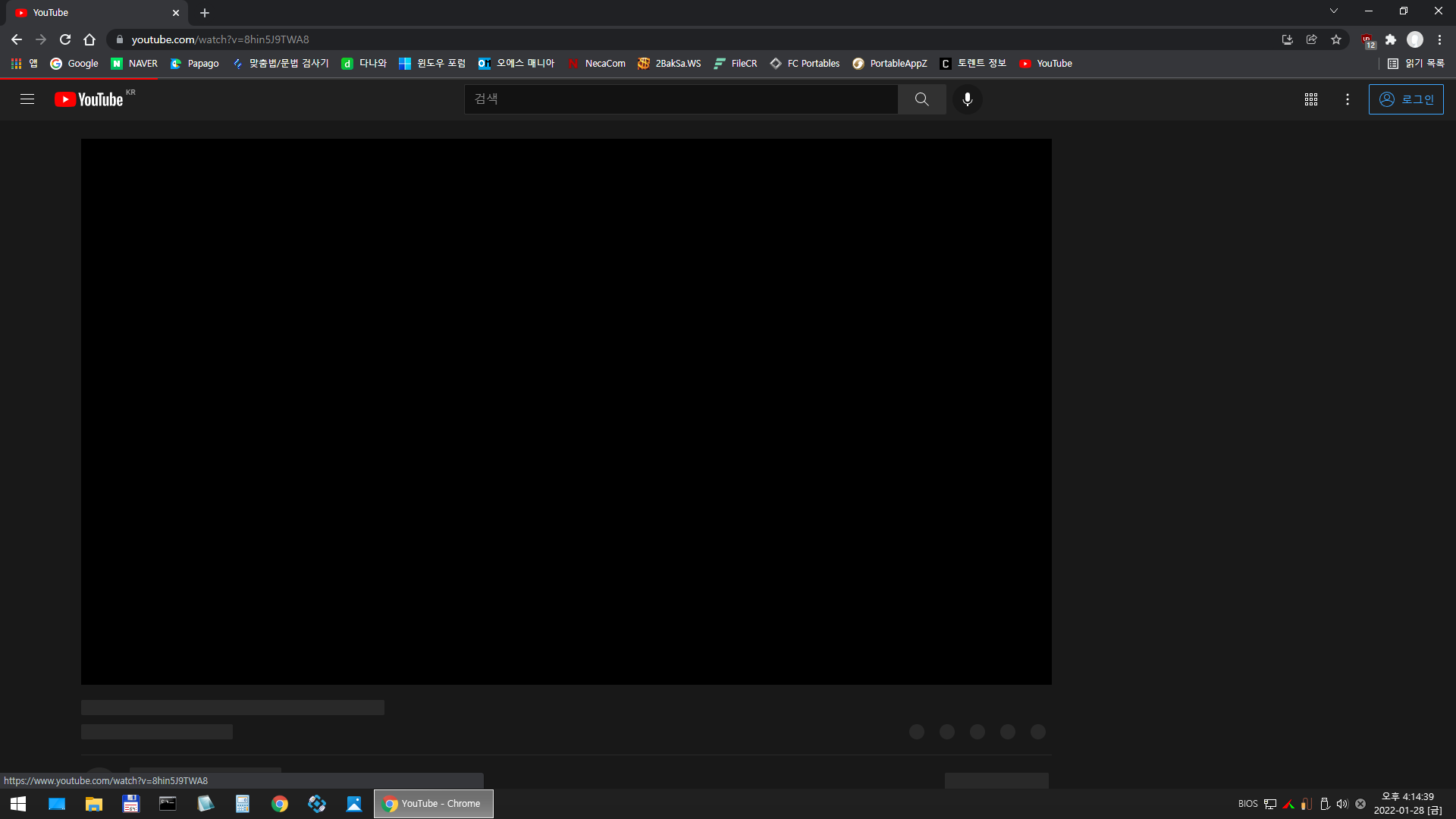Open File Explorer from taskbar
The height and width of the screenshot is (819, 1456).
click(x=94, y=804)
